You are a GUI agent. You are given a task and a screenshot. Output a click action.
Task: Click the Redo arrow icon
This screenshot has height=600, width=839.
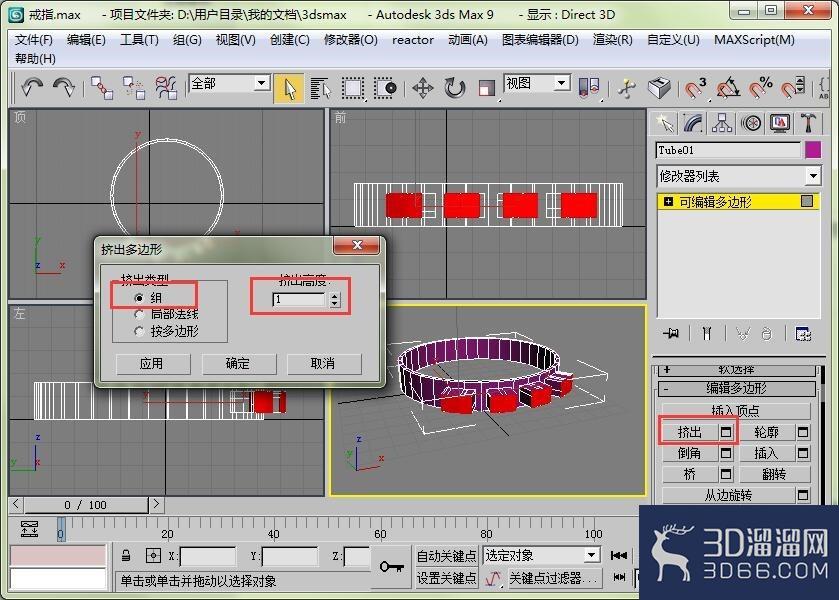coord(64,87)
